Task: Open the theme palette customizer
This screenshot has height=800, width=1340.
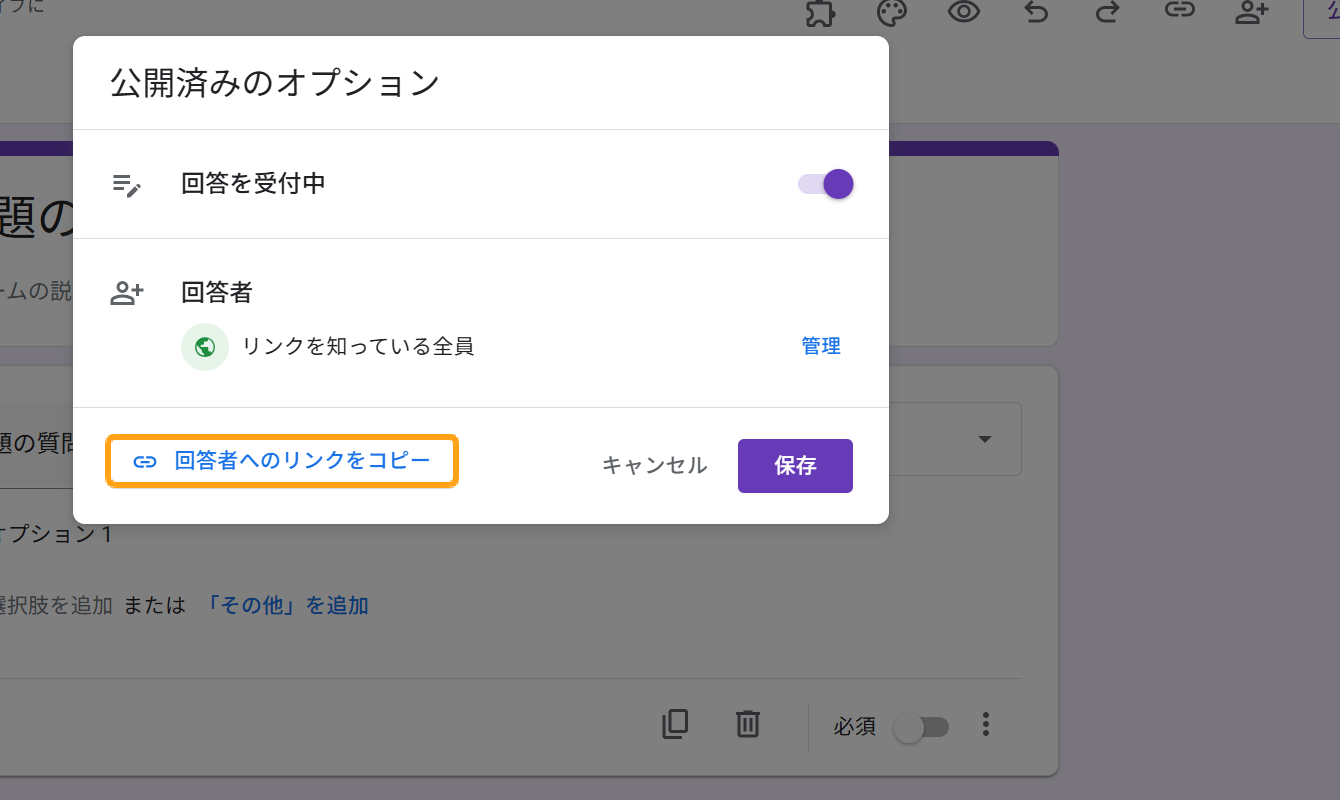Action: tap(891, 13)
